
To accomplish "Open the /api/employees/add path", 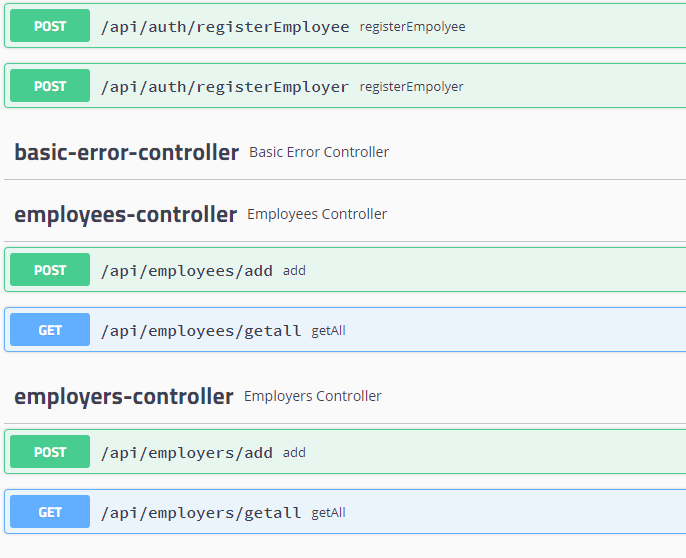I will tap(186, 271).
